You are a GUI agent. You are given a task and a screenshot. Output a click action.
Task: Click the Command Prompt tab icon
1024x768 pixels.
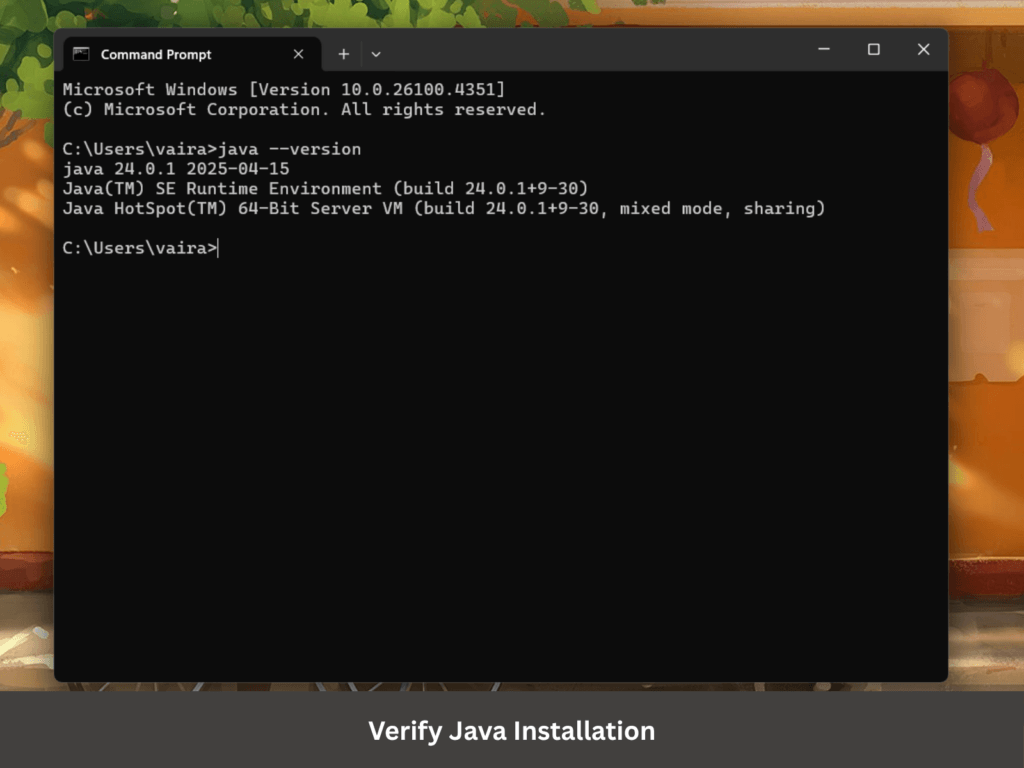82,54
